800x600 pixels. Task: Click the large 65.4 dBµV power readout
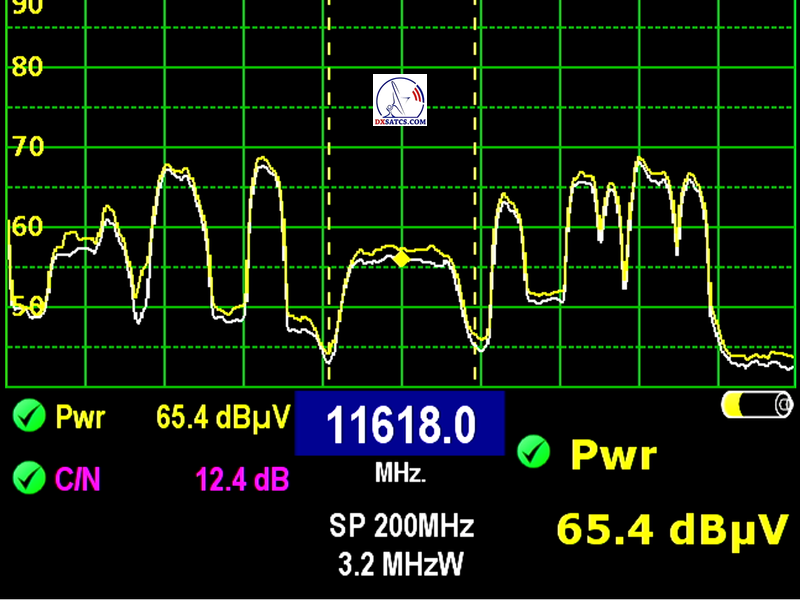(x=672, y=527)
